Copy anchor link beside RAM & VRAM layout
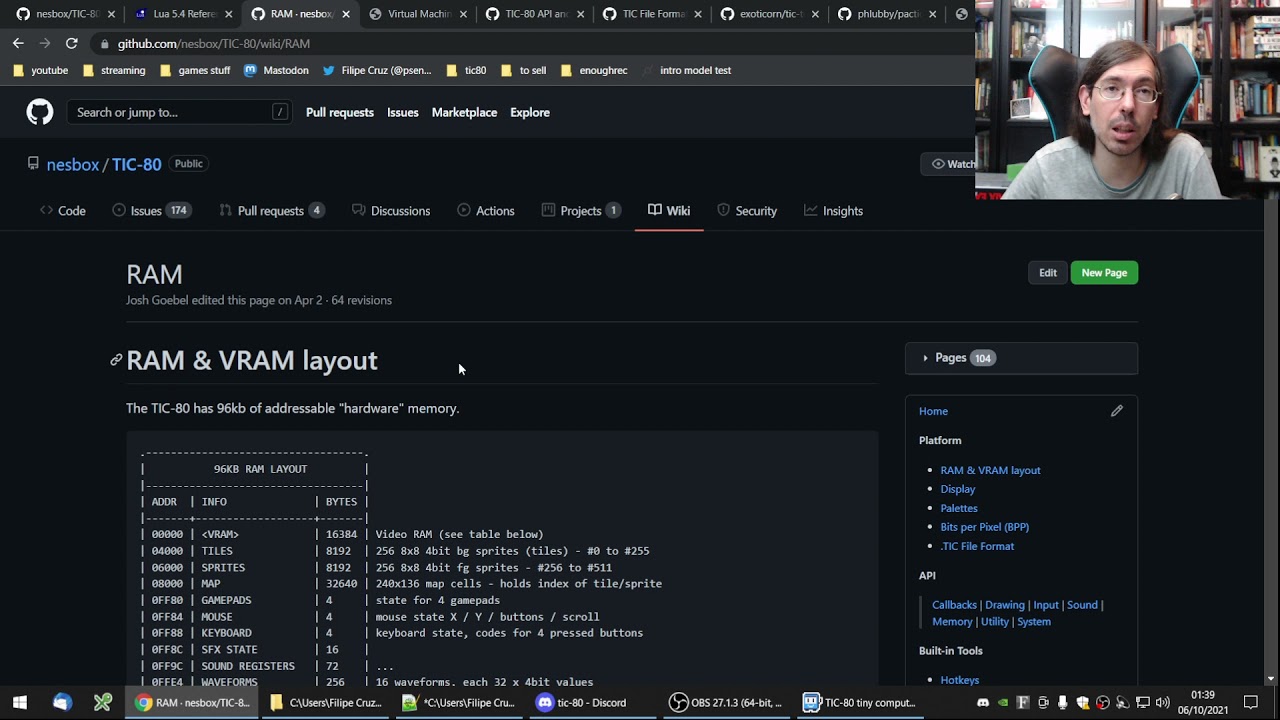The image size is (1280, 720). (x=116, y=360)
